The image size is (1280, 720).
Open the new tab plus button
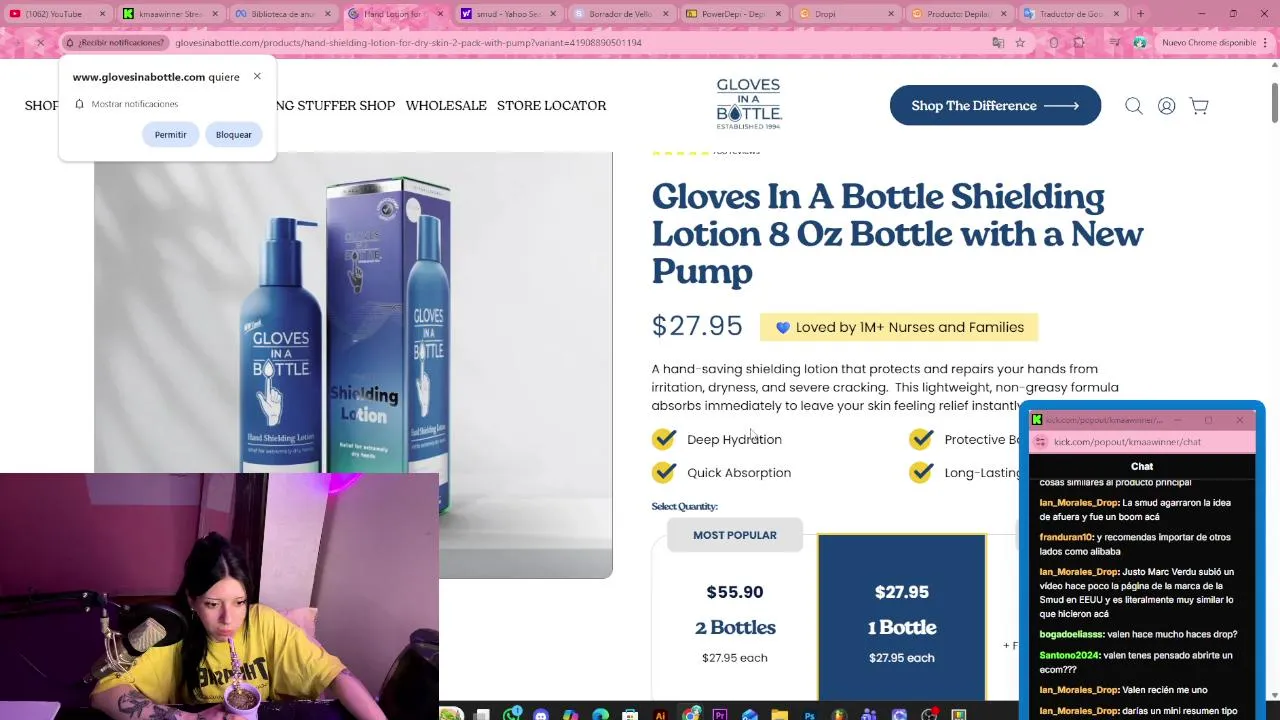(x=1141, y=14)
